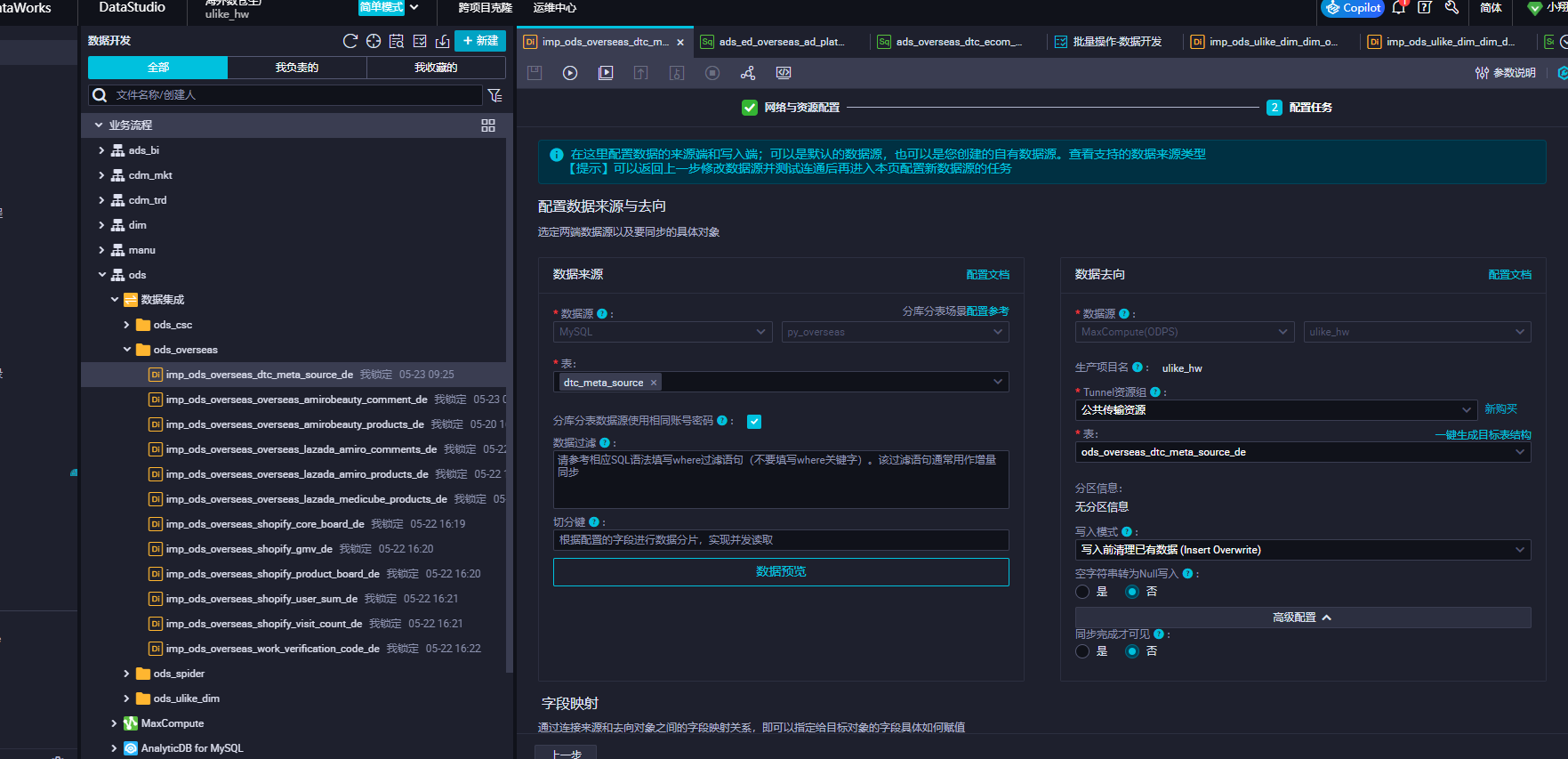The image size is (1568, 759).
Task: Click the refresh icon in the 数据开发 panel
Action: (x=350, y=41)
